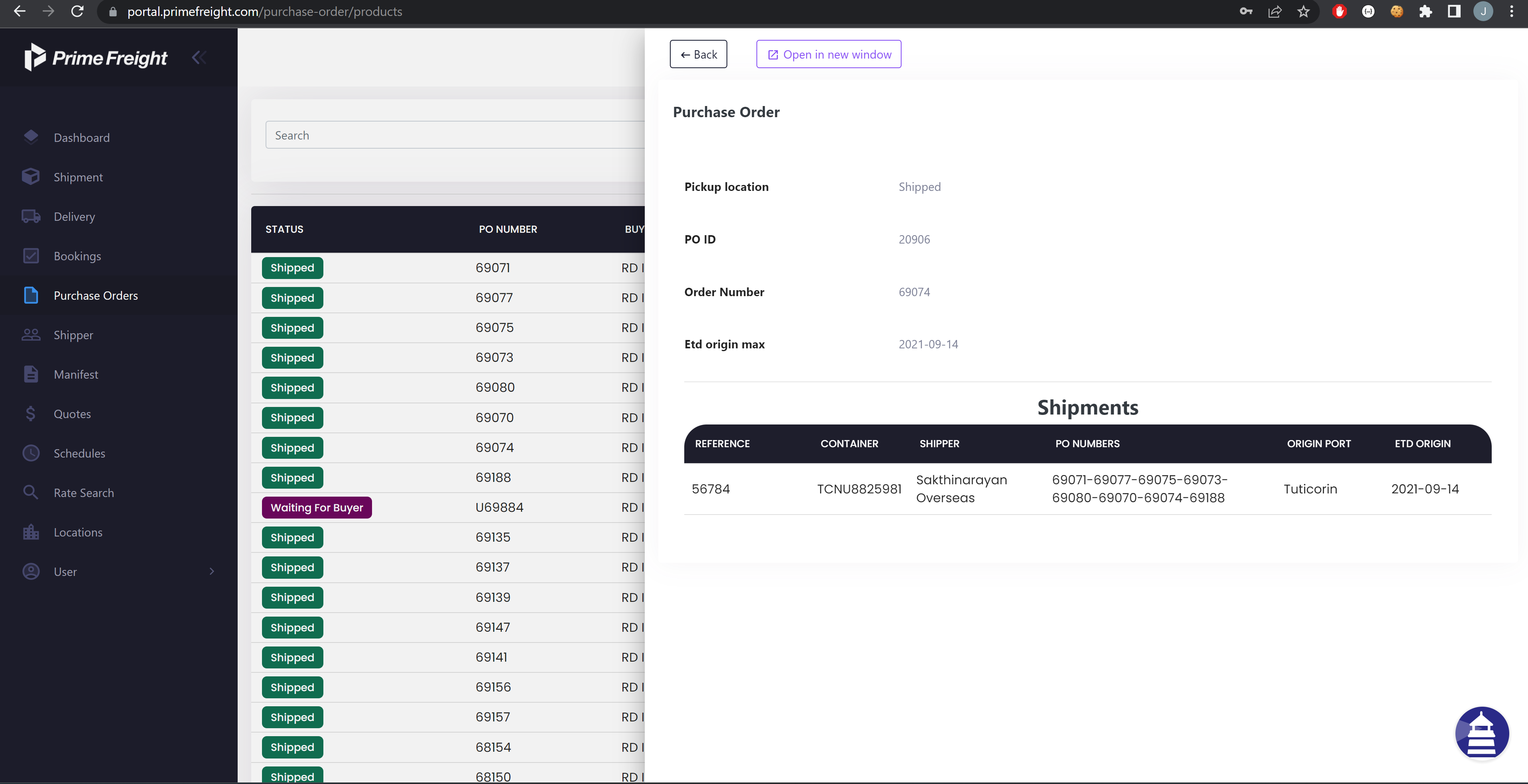1528x784 pixels.
Task: Click the Locations building icon
Action: click(31, 532)
